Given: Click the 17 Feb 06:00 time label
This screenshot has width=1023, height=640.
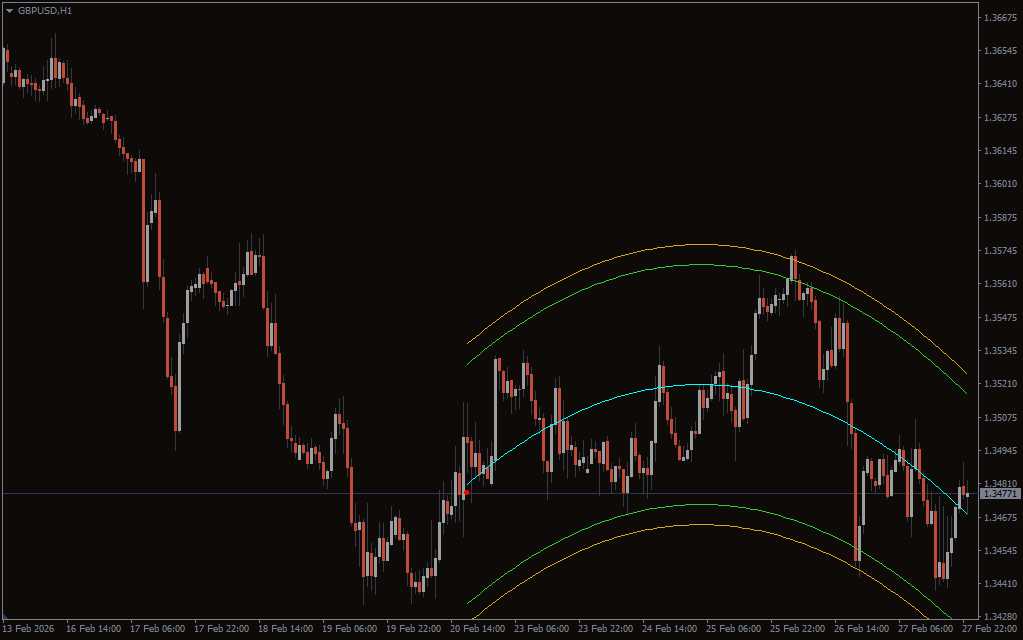Looking at the screenshot, I should coord(158,629).
